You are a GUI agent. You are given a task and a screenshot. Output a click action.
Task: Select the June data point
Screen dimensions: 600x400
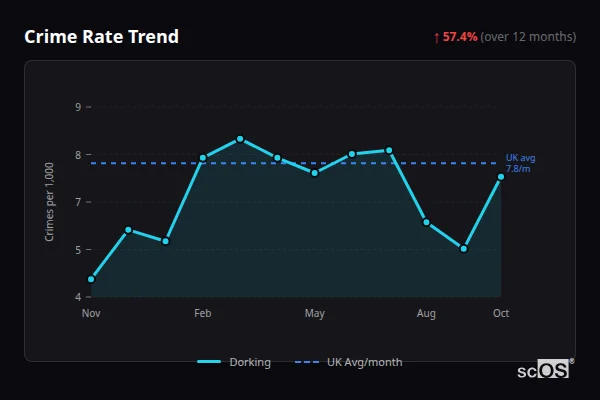(352, 154)
